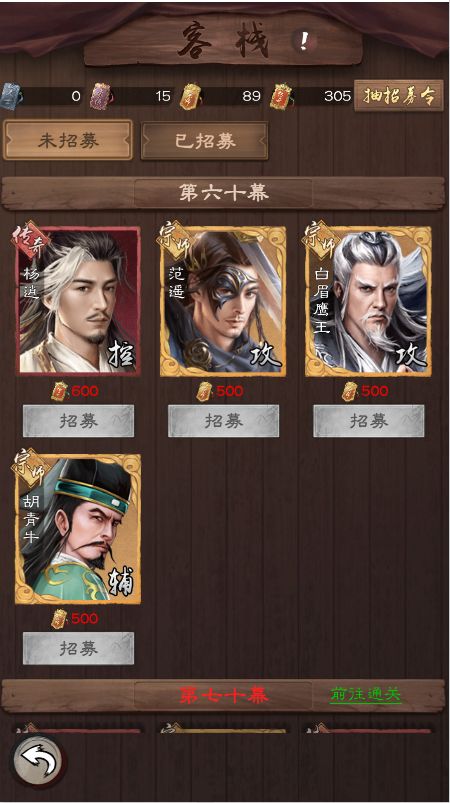Viewport: 450px width, 803px height.
Task: Click the red token icon beside 305
Action: pyautogui.click(x=281, y=96)
